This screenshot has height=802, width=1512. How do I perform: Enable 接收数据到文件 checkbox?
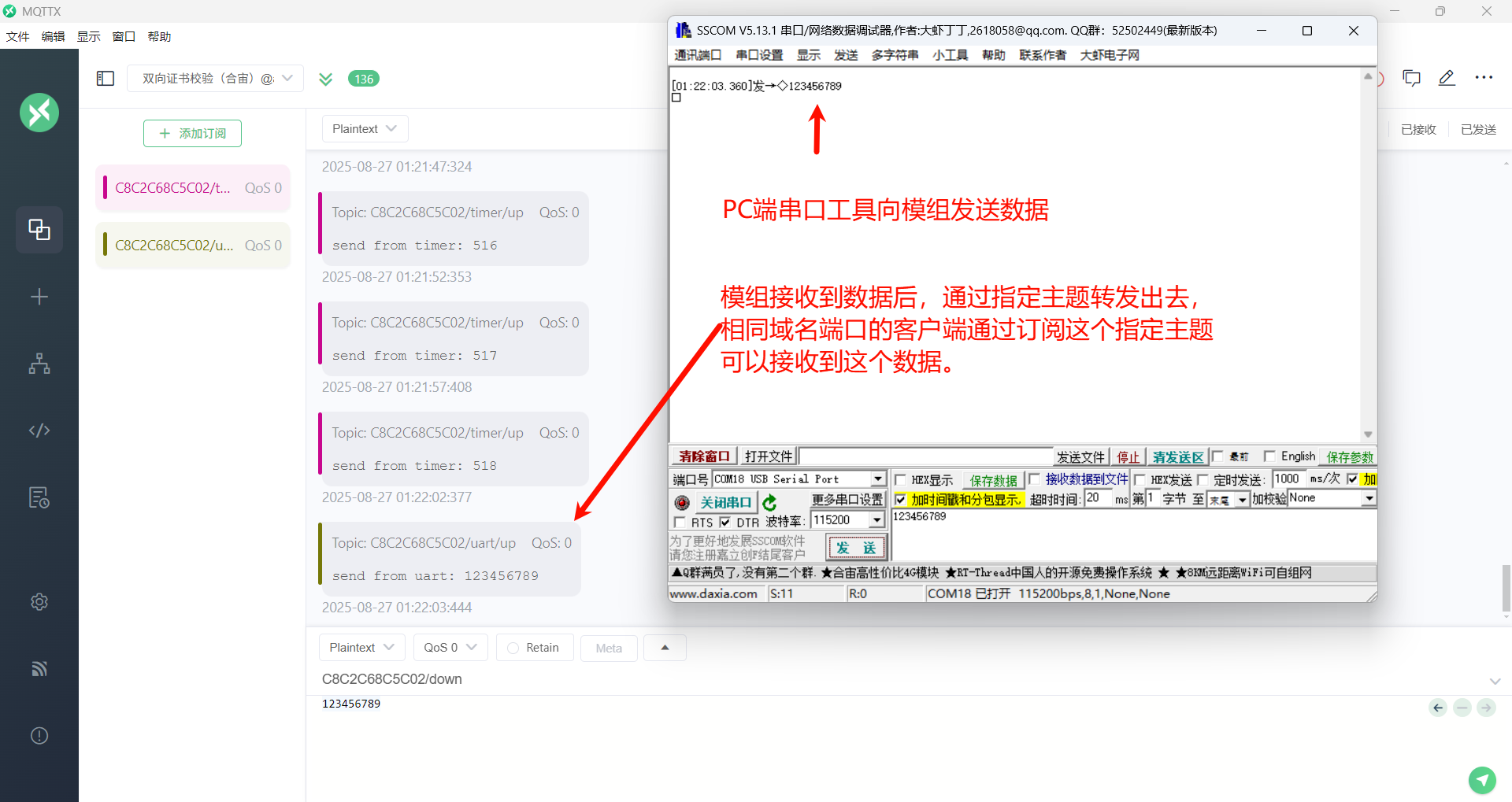coord(1034,479)
